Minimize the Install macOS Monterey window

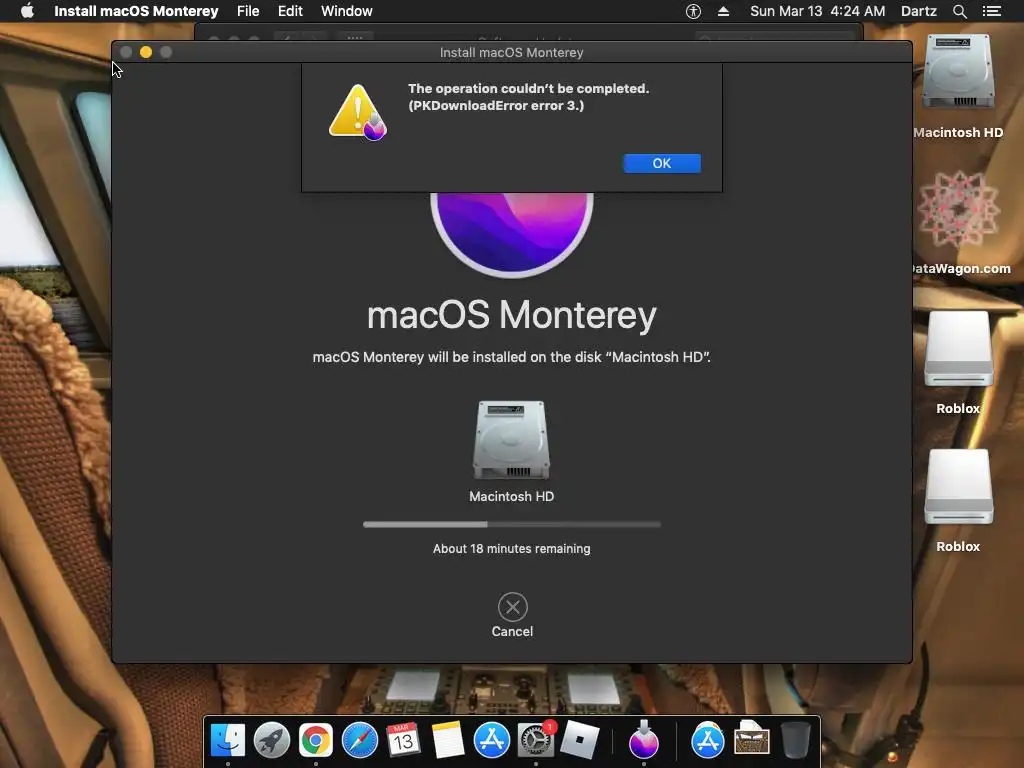pos(146,52)
